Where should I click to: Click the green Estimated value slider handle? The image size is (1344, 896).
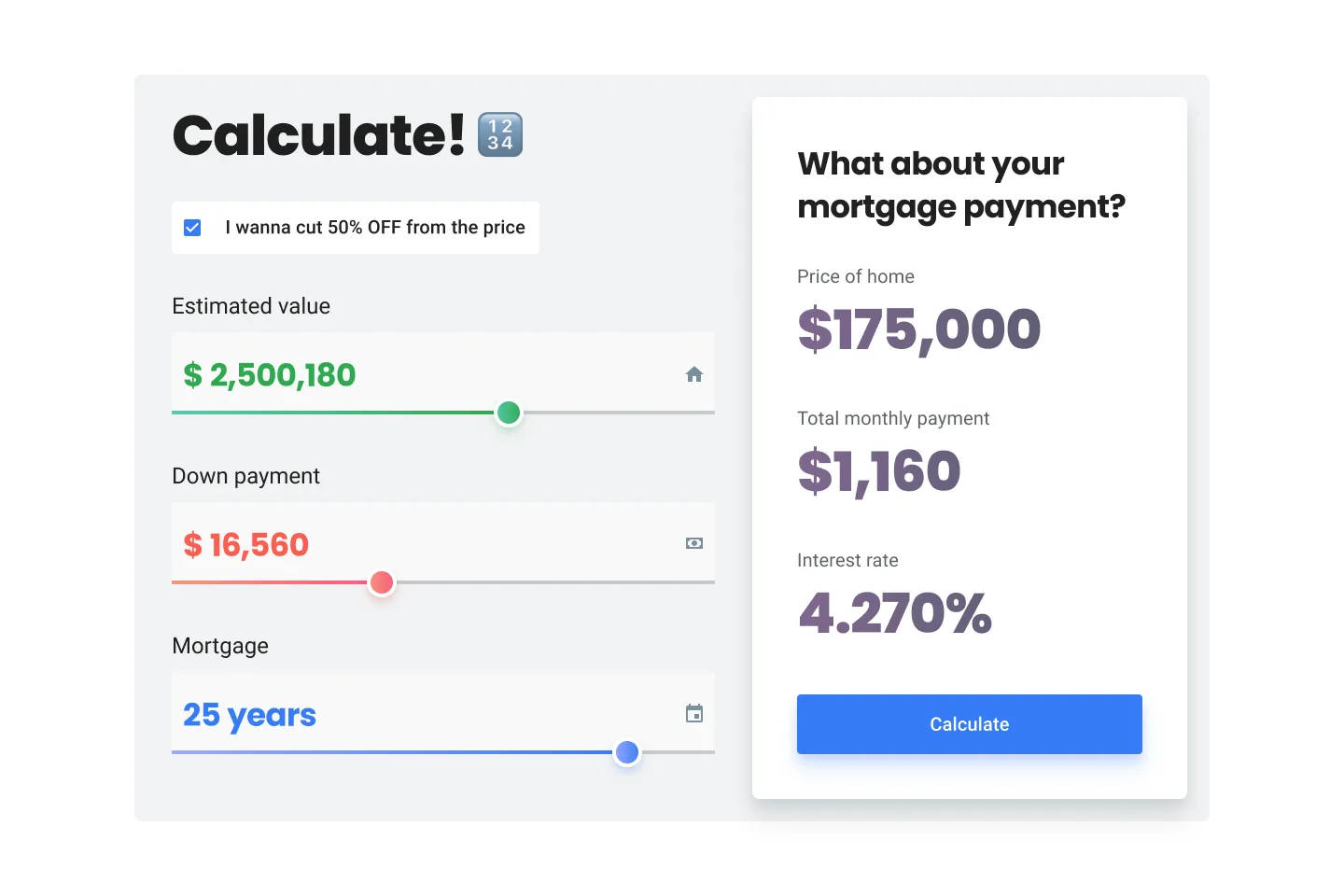pos(509,413)
